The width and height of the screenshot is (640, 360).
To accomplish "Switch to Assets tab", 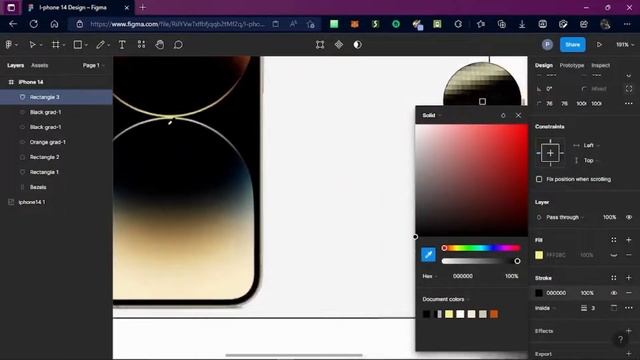I will pyautogui.click(x=40, y=65).
